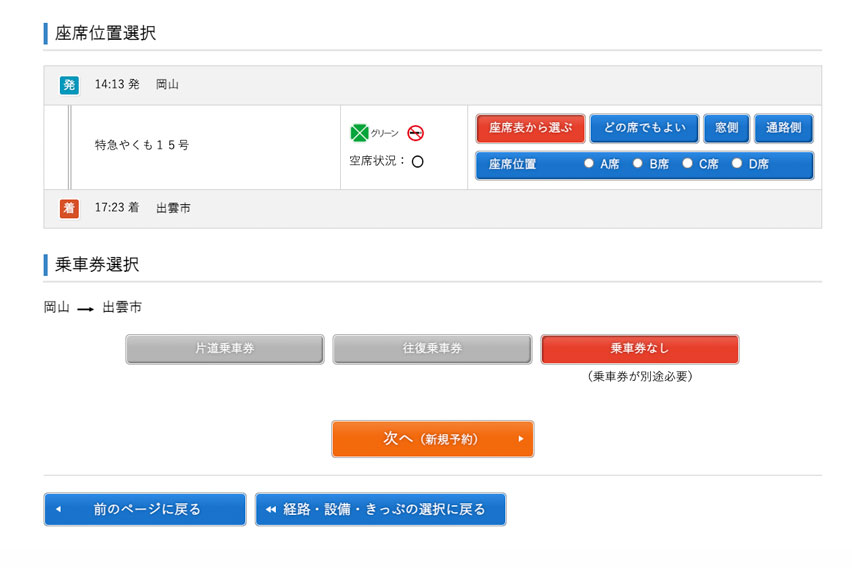Click the left arrow on 前のページに戻る
The width and height of the screenshot is (852, 568).
[58, 509]
